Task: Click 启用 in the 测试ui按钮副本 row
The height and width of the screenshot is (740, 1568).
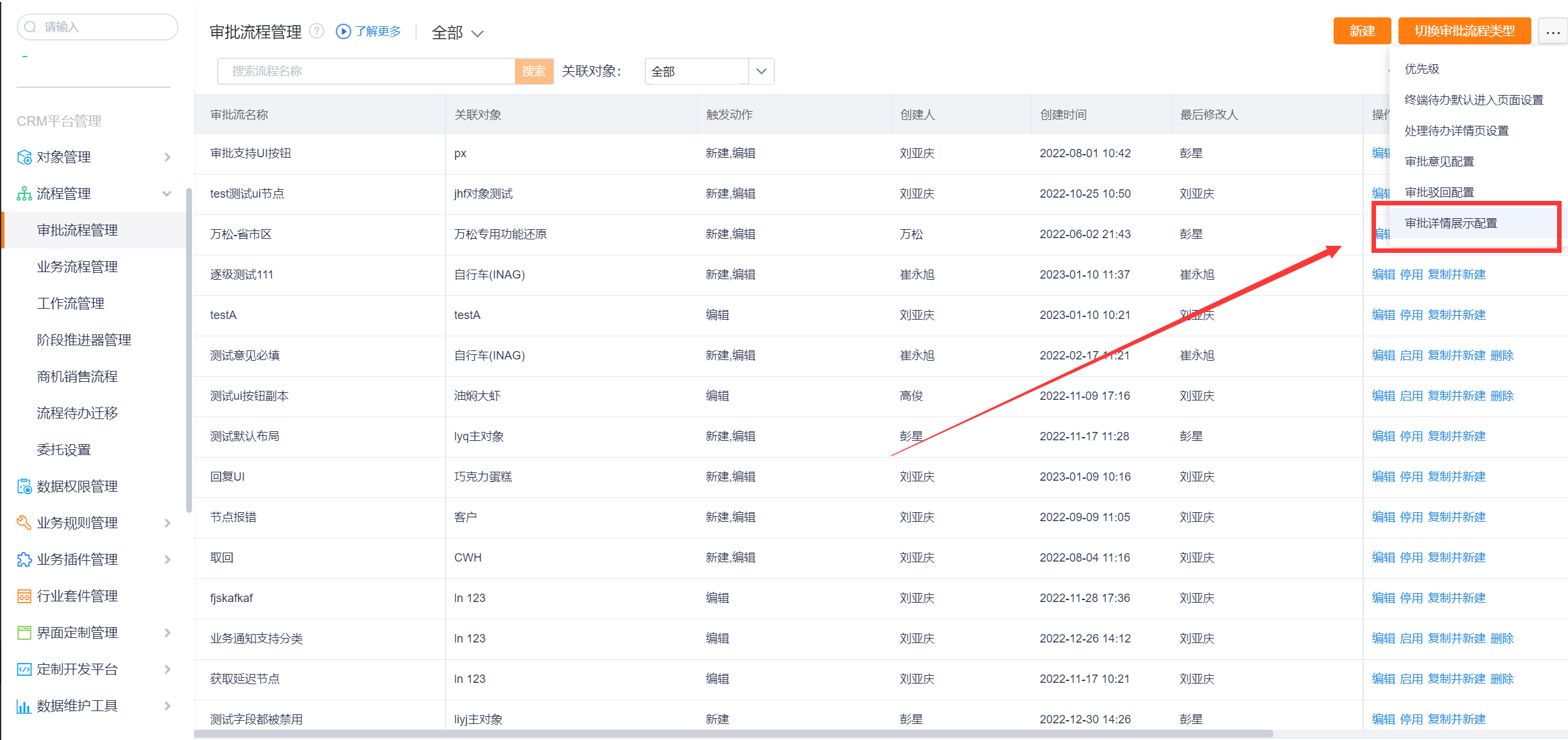Action: coord(1411,396)
